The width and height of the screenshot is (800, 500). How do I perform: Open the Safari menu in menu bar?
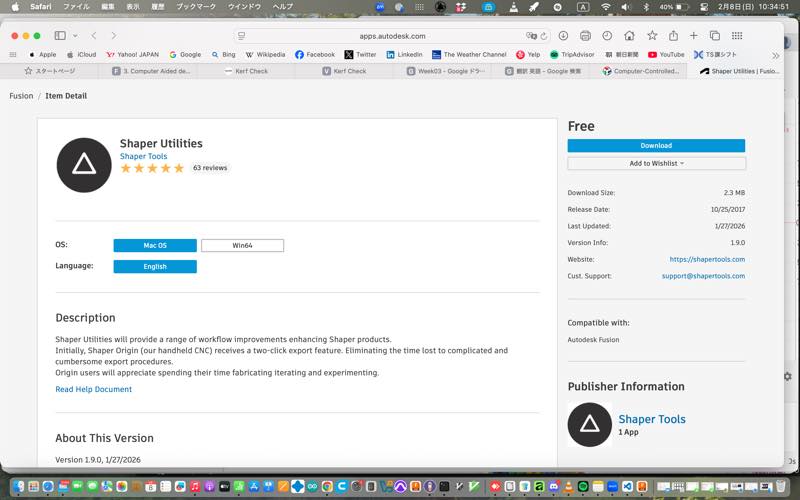coord(41,7)
